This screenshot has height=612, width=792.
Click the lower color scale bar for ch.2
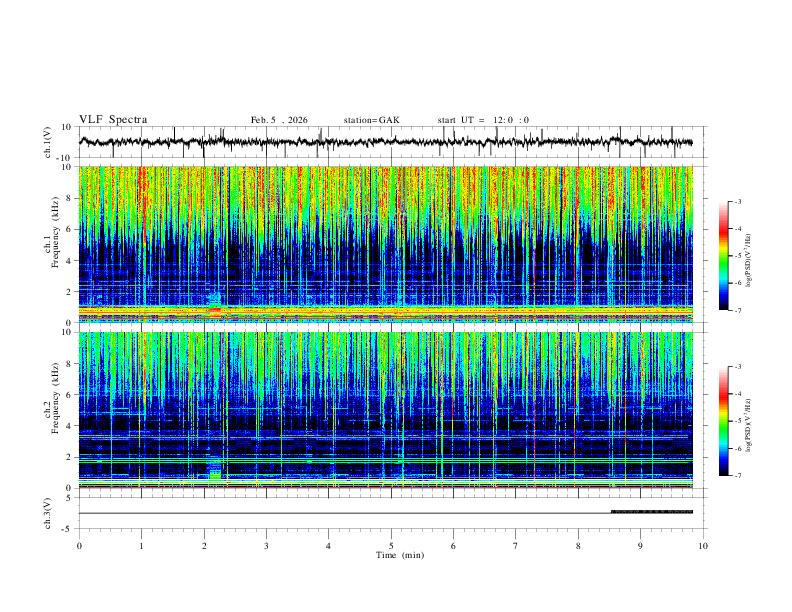(x=723, y=421)
